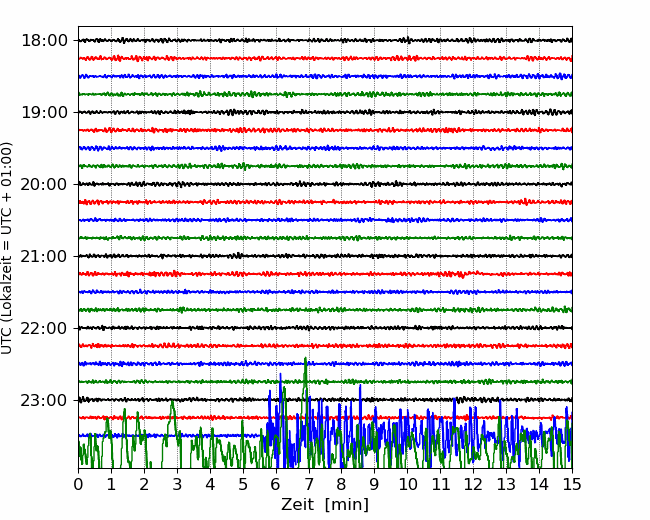Click the x-axis tick label 15
Screen dimensions: 650x520
[x=572, y=484]
